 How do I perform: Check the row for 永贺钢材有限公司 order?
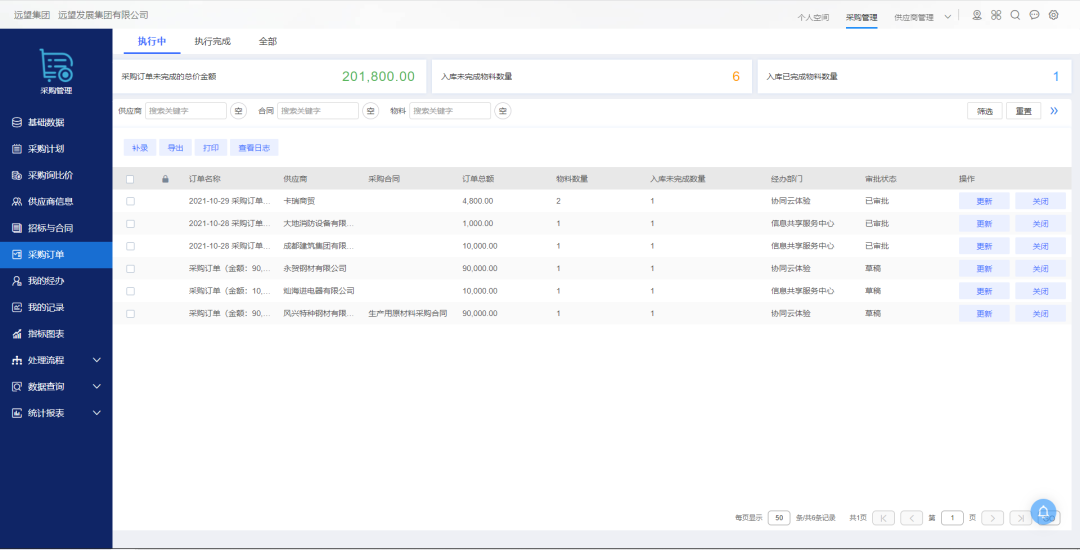pyautogui.click(x=130, y=268)
